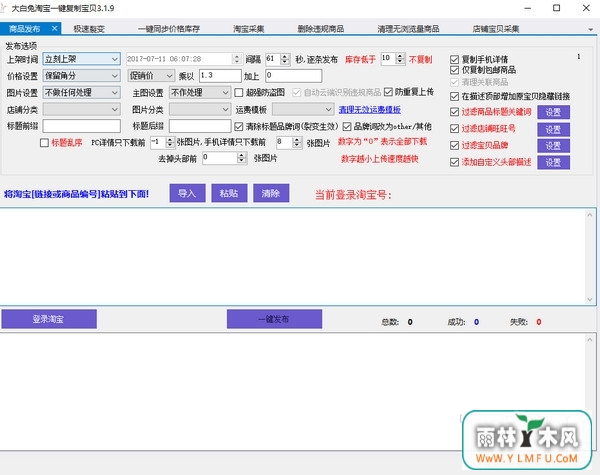The width and height of the screenshot is (600, 475).
Task: Adjust the 去掉头部前 stepper
Action: pyautogui.click(x=241, y=158)
